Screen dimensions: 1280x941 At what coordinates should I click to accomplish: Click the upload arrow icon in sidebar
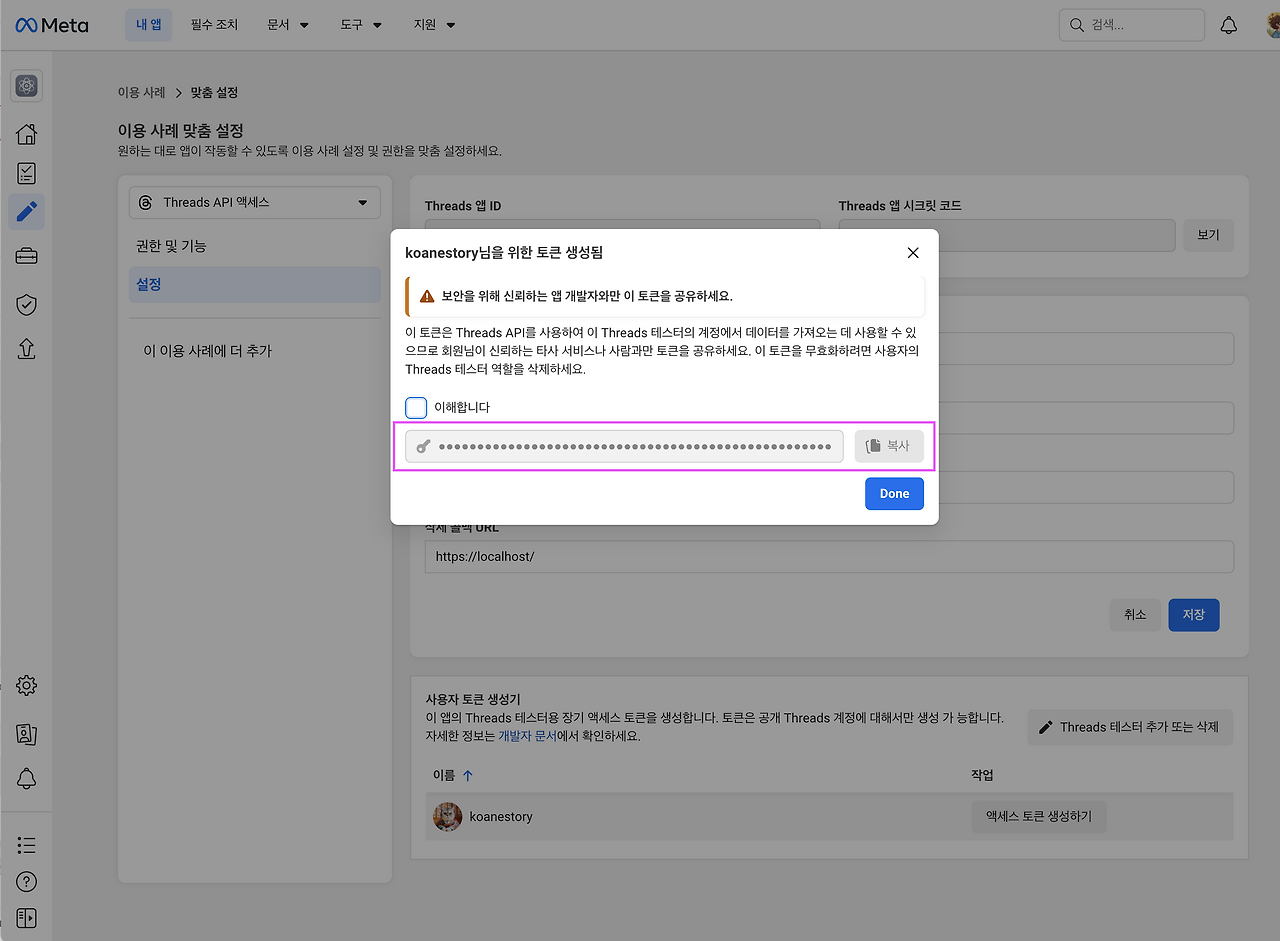27,348
